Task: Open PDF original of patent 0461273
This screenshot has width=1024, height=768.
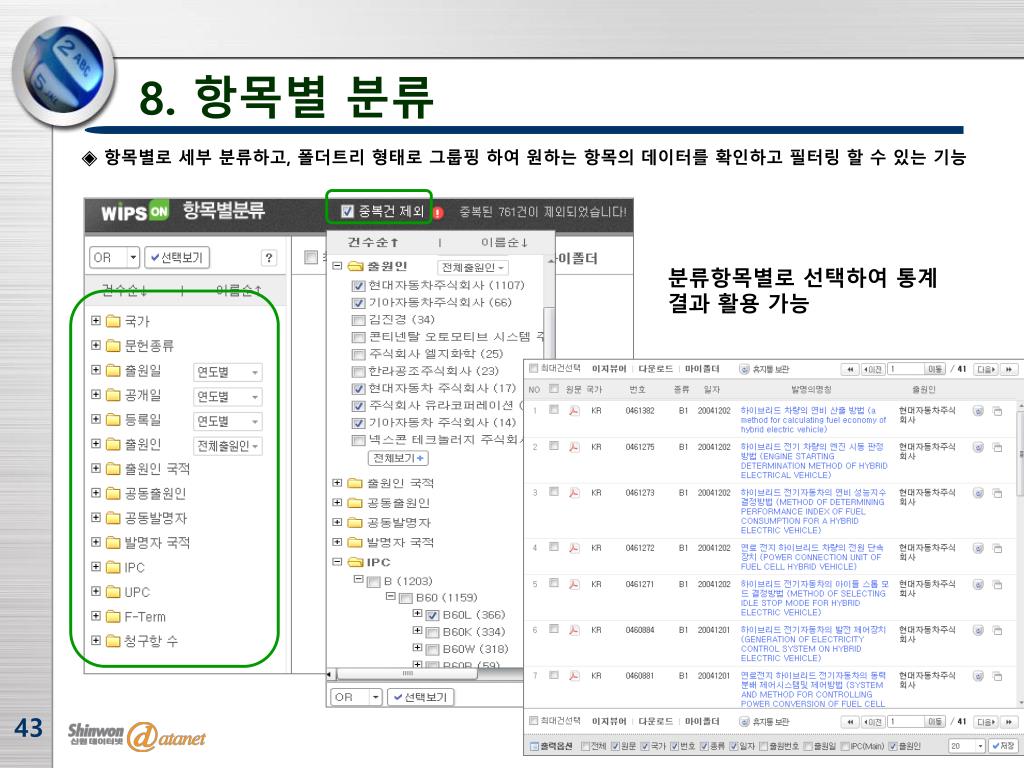Action: (x=575, y=492)
